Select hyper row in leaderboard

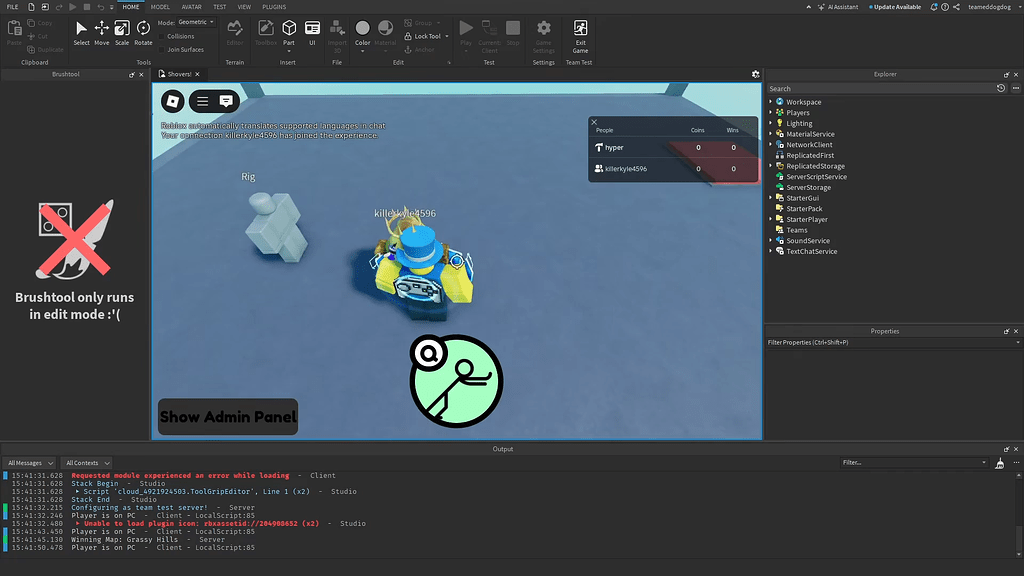673,148
